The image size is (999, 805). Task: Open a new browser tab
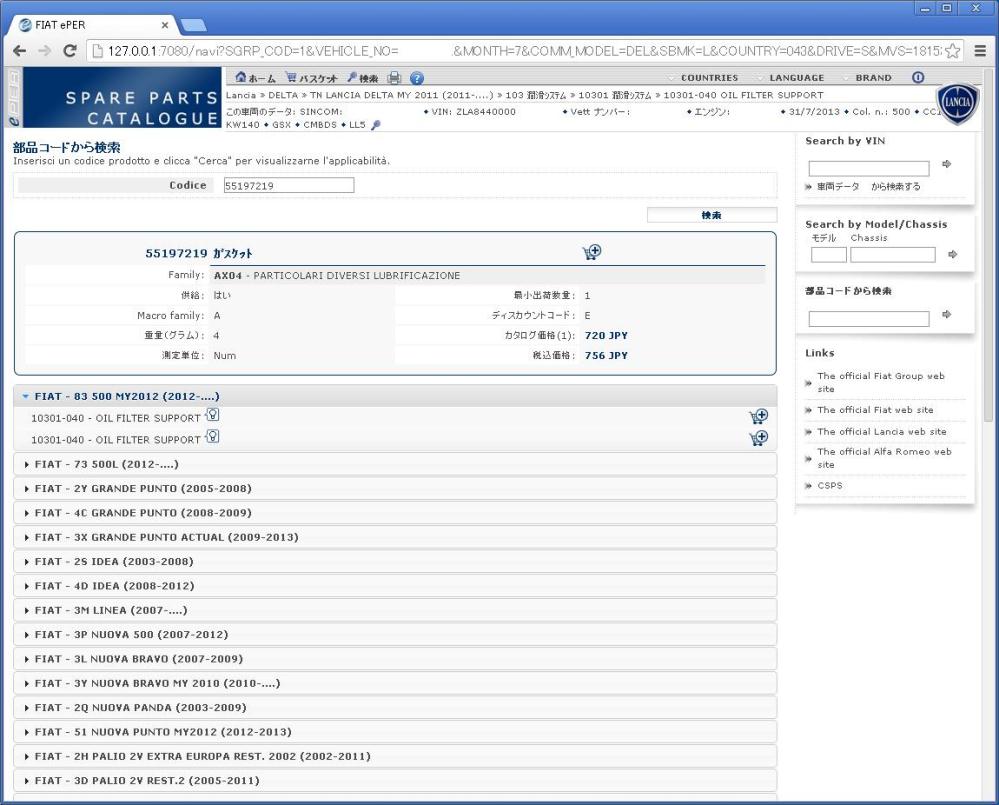tap(194, 25)
